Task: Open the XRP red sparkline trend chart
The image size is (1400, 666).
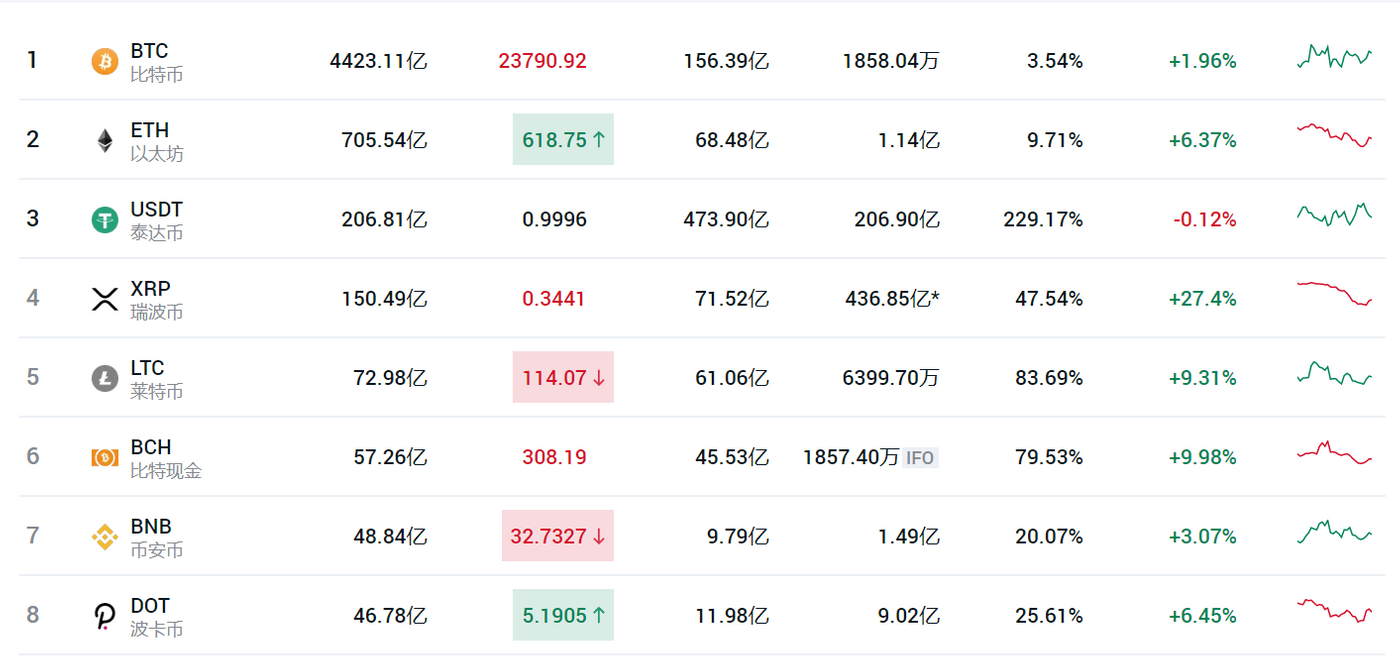Action: pos(1335,293)
